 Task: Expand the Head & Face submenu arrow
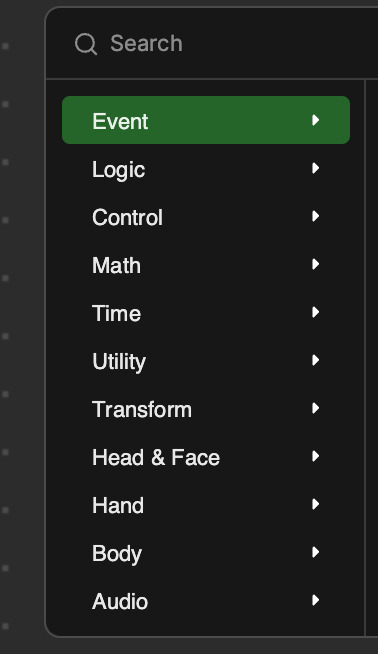point(315,456)
